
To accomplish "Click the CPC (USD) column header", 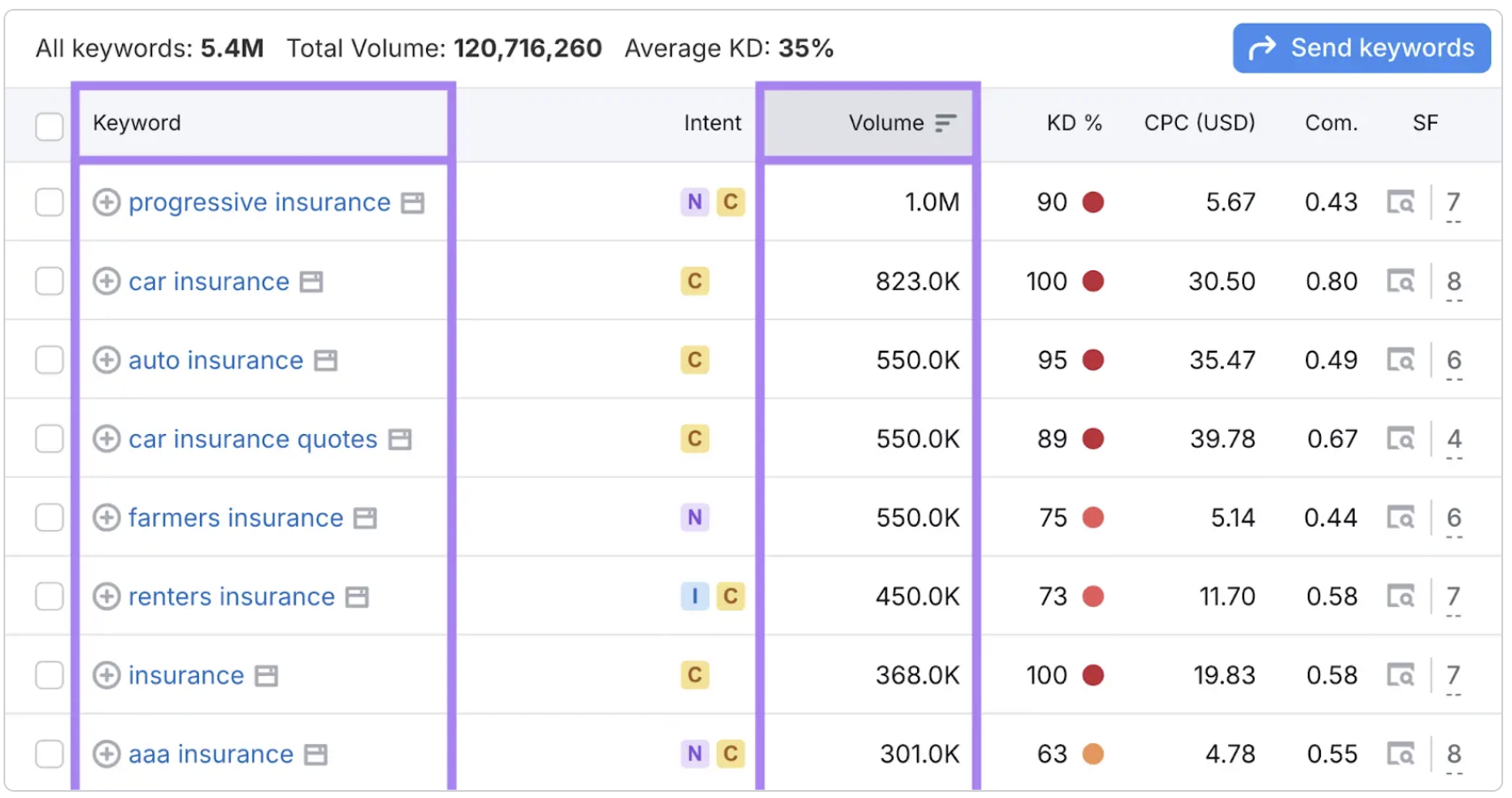I will click(1200, 123).
